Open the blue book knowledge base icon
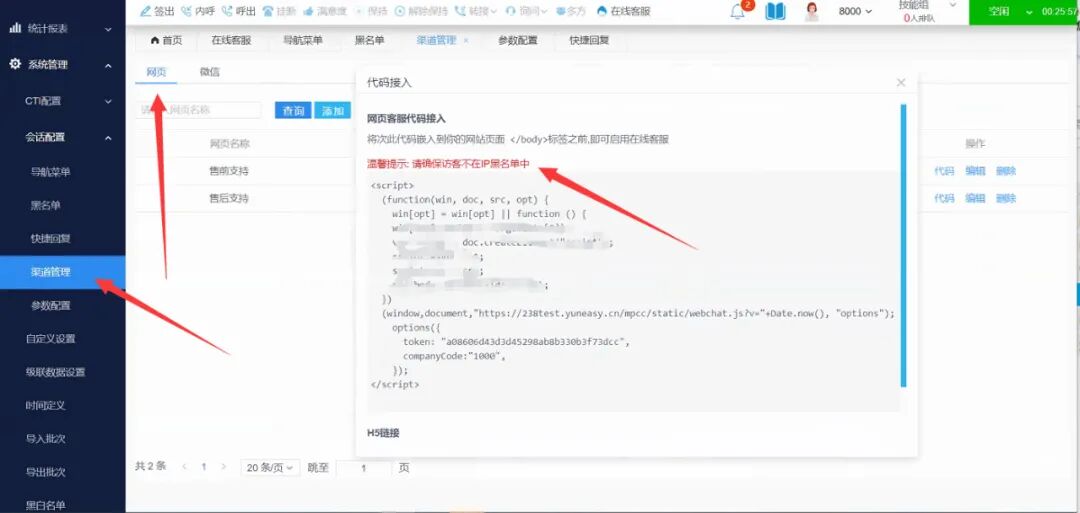 click(x=775, y=11)
